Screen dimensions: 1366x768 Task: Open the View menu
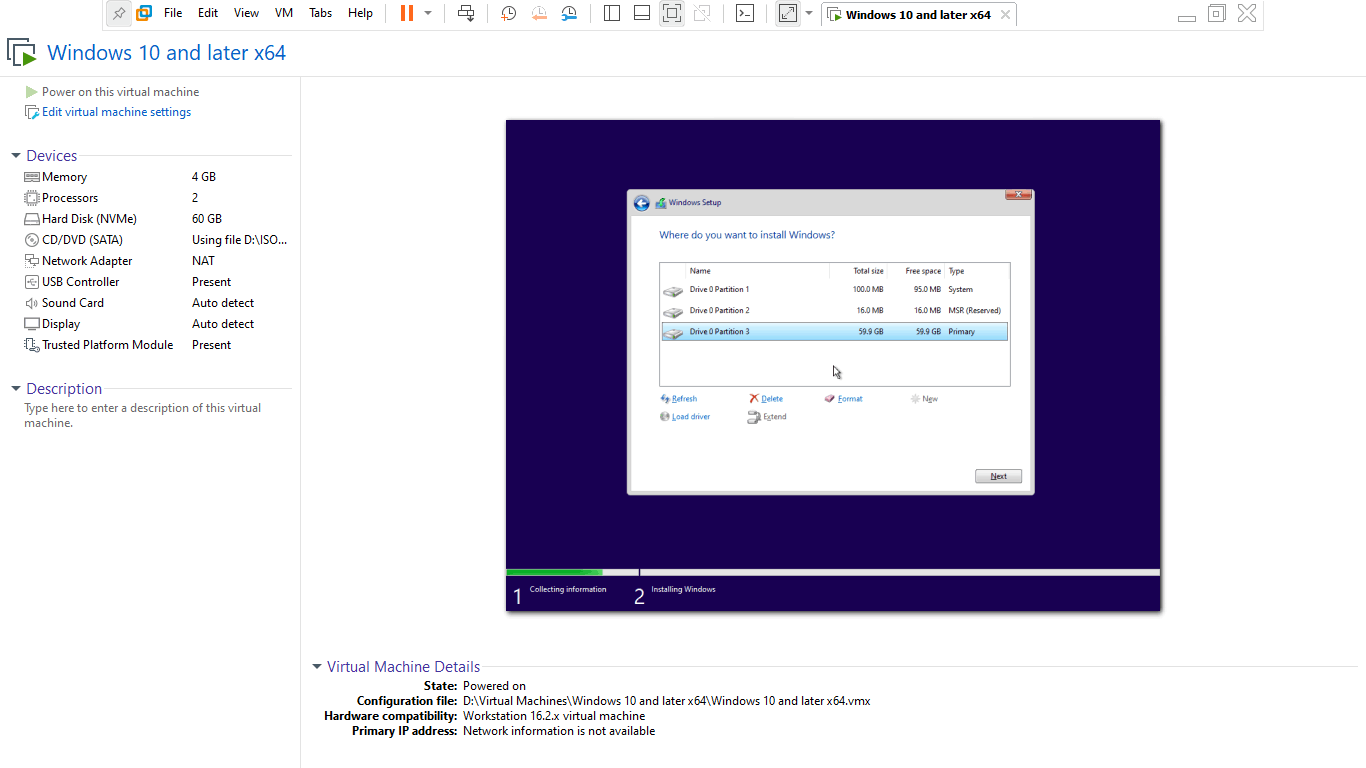(x=246, y=13)
